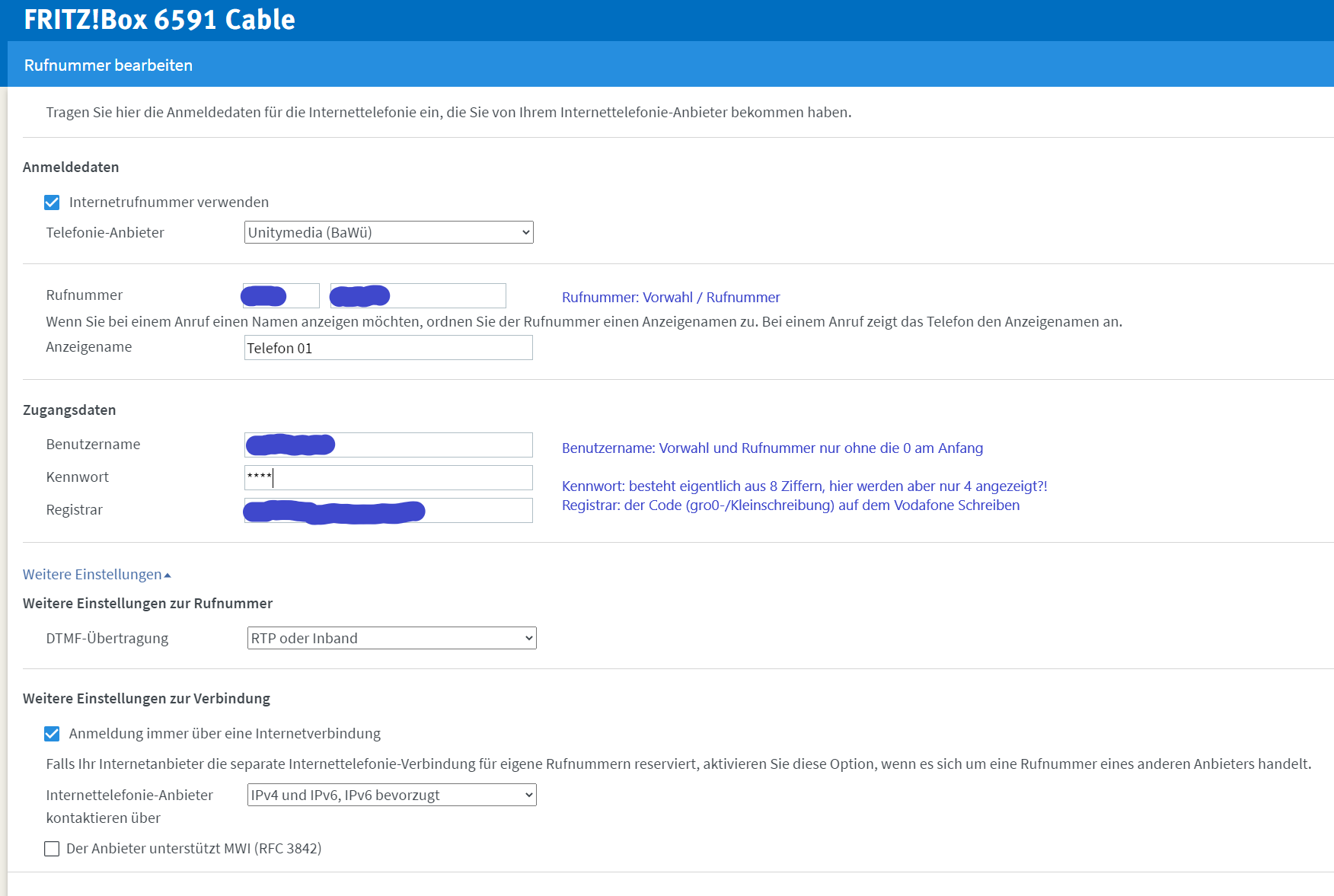Click the blue Kennwort 8 Ziffern note

click(x=804, y=486)
